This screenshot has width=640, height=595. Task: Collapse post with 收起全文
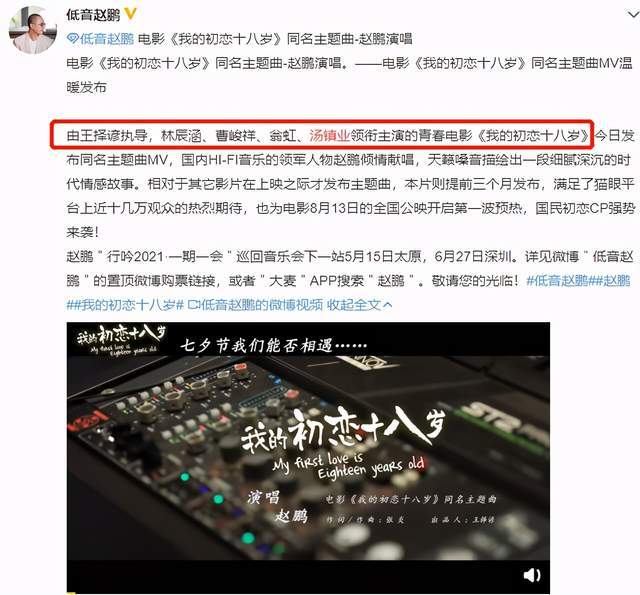[x=354, y=305]
